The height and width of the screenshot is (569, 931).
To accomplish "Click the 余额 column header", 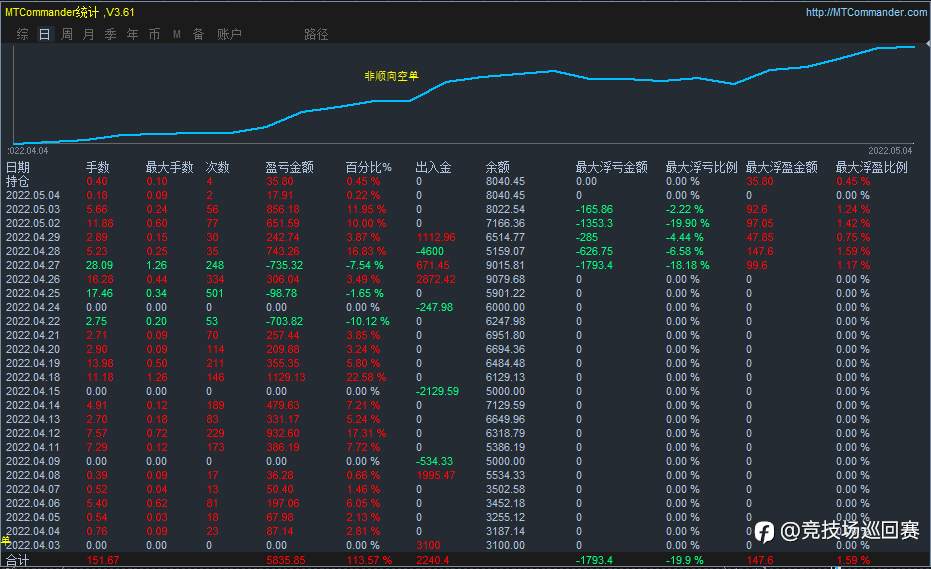I will (498, 167).
